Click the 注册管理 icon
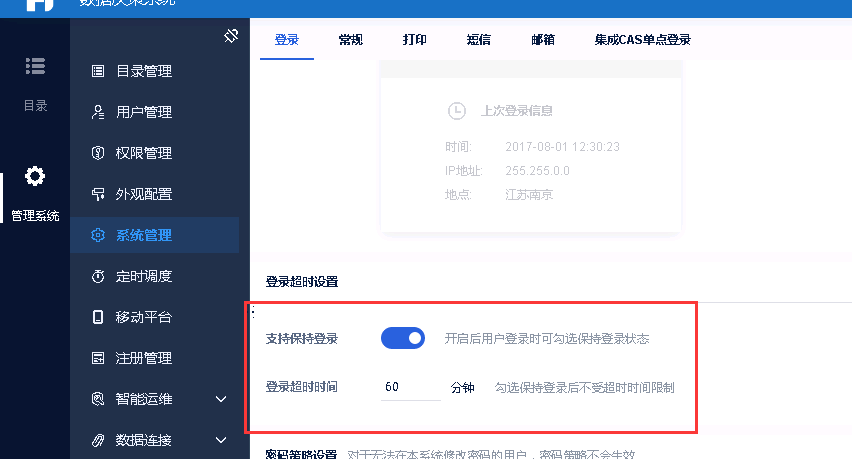 (98, 358)
